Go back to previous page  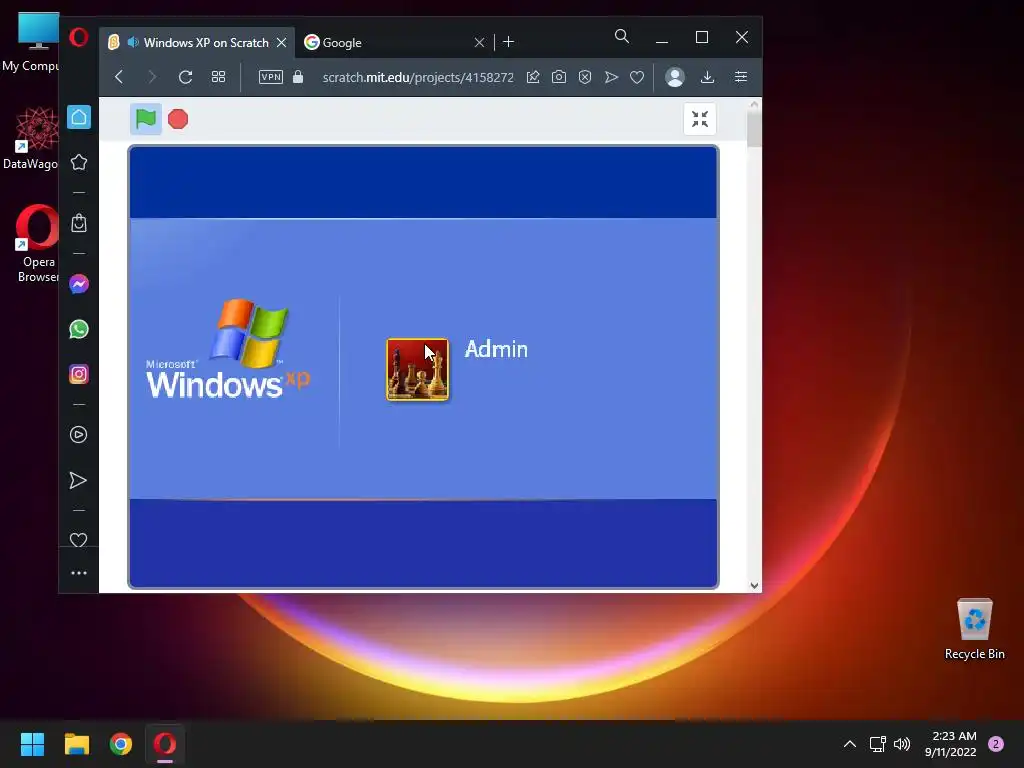coord(119,77)
